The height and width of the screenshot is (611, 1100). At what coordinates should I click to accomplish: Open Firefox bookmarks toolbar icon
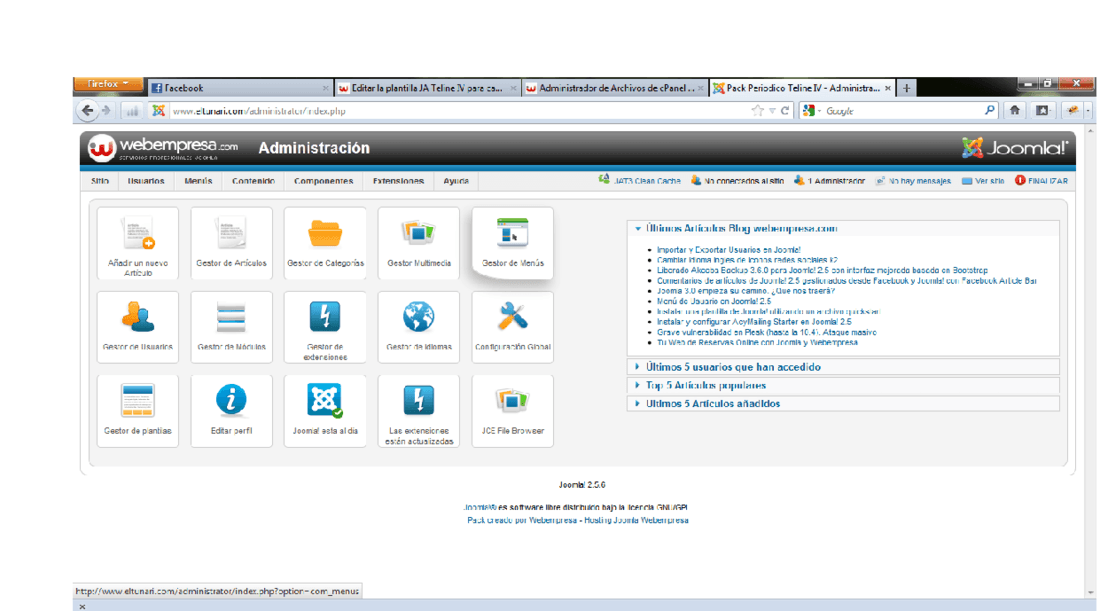1042,110
